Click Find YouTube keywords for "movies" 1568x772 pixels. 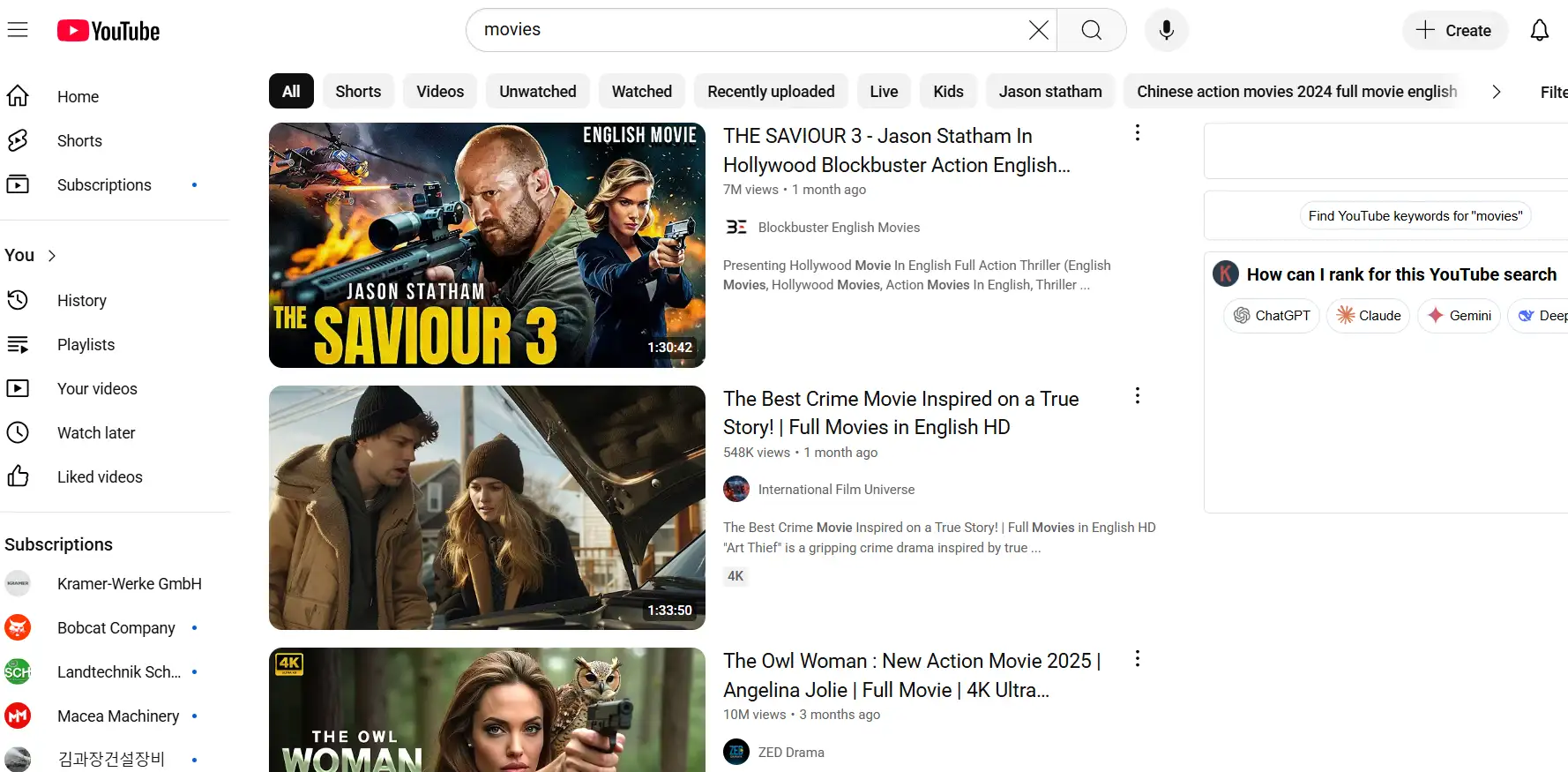coord(1415,215)
